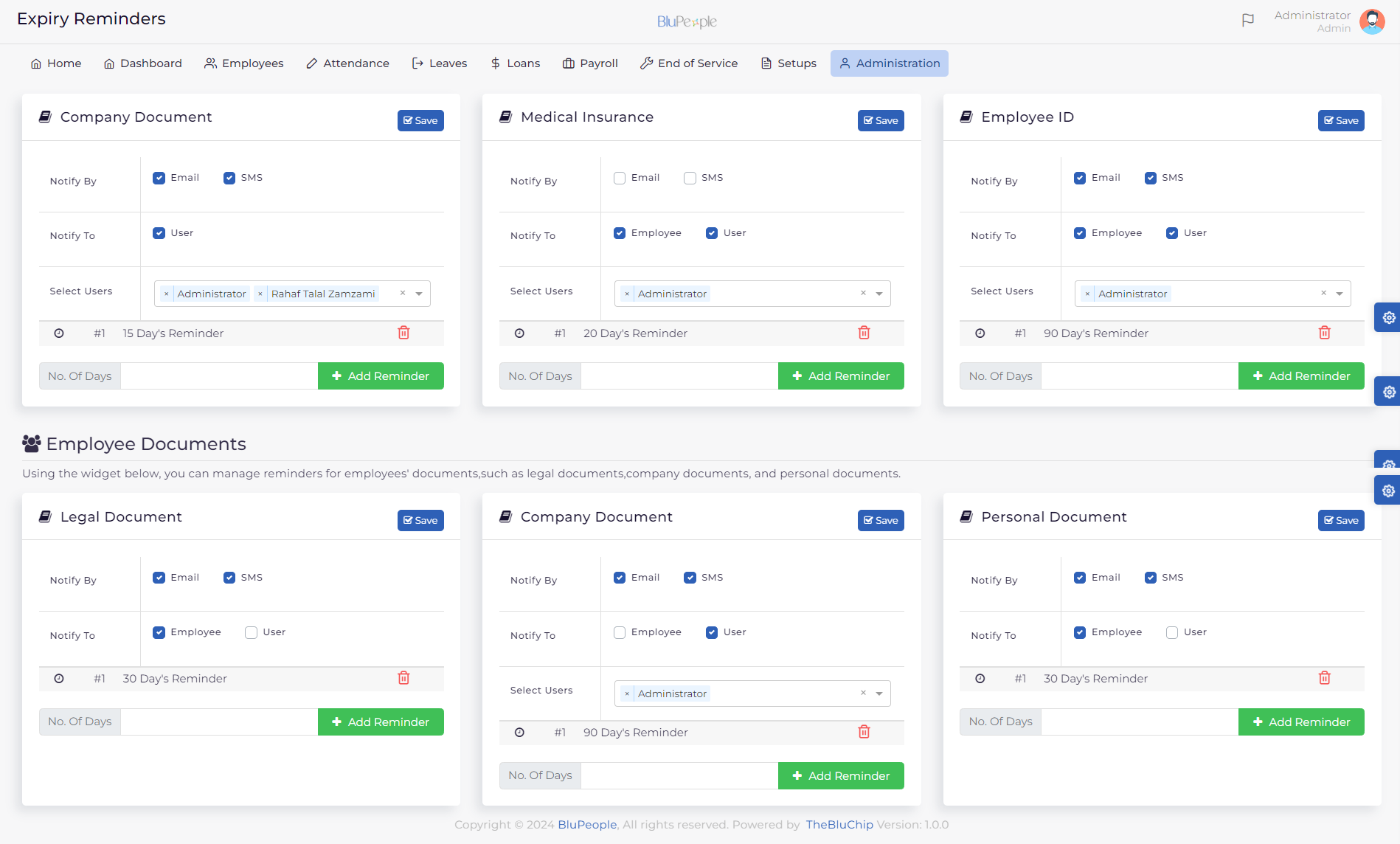1400x844 pixels.
Task: Open the TheBluChip footer link
Action: [x=839, y=825]
